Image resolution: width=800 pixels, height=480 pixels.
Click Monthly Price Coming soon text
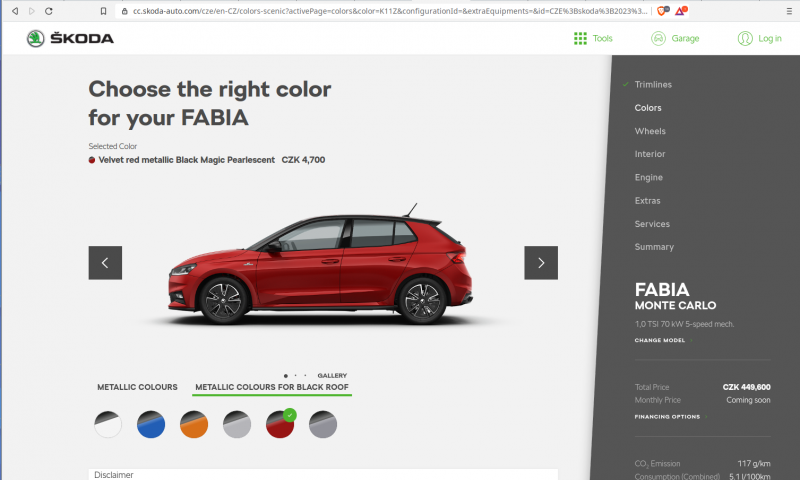pyautogui.click(x=748, y=400)
